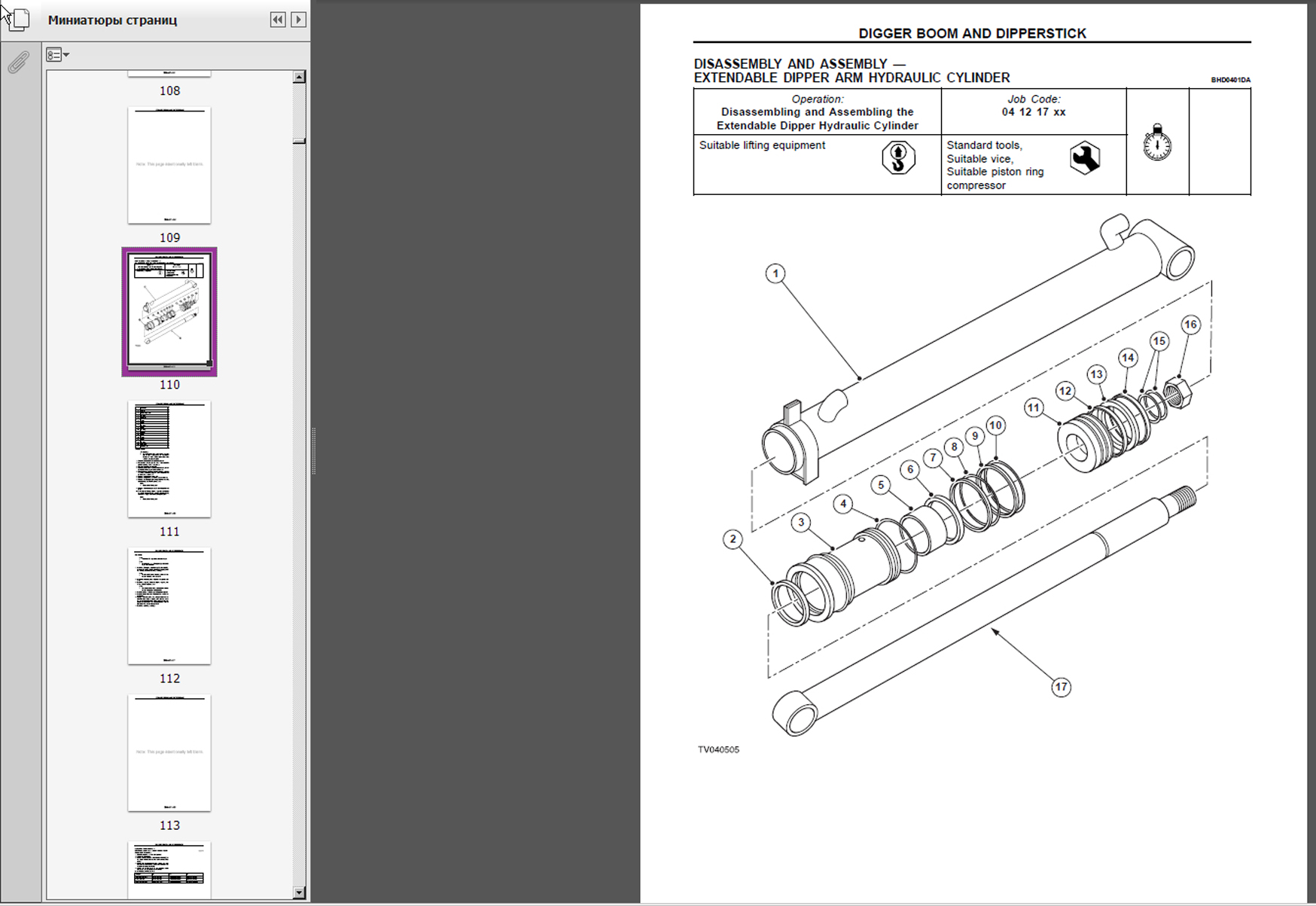The image size is (1316, 906).
Task: Click the stopwatch icon in the table
Action: pyautogui.click(x=1157, y=142)
